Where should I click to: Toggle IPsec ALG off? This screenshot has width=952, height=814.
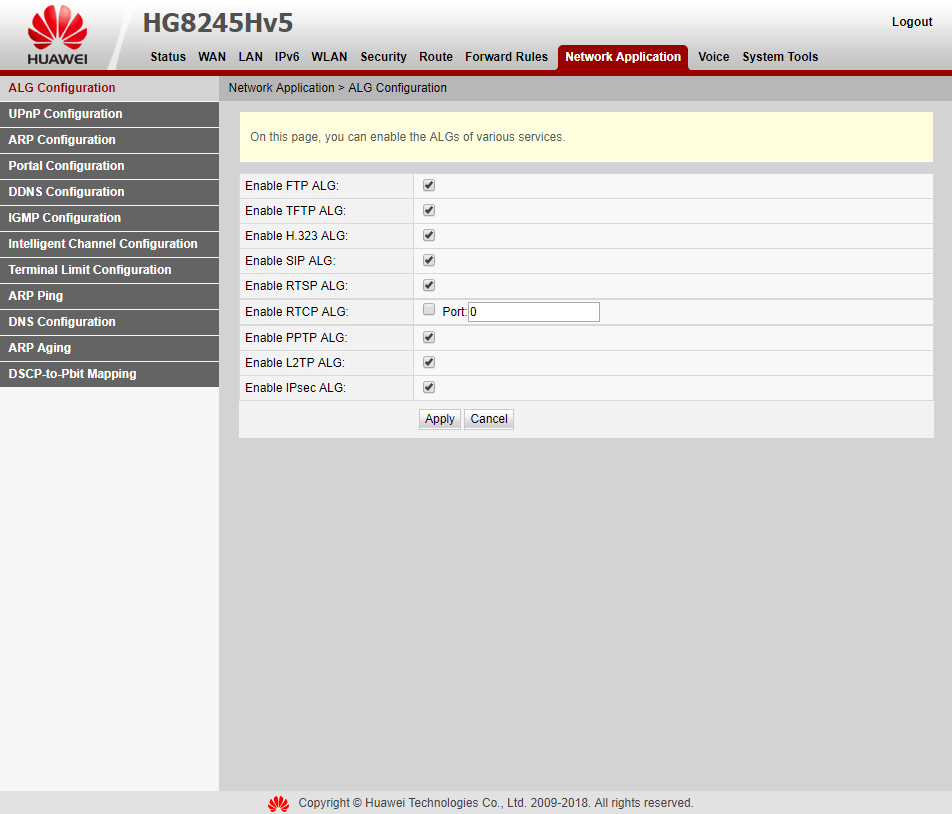click(428, 387)
